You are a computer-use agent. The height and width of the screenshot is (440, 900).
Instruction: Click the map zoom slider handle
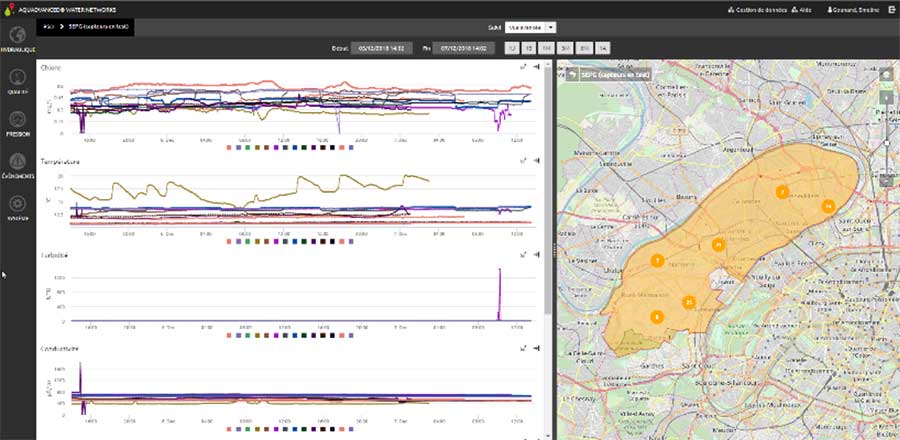pos(887,144)
